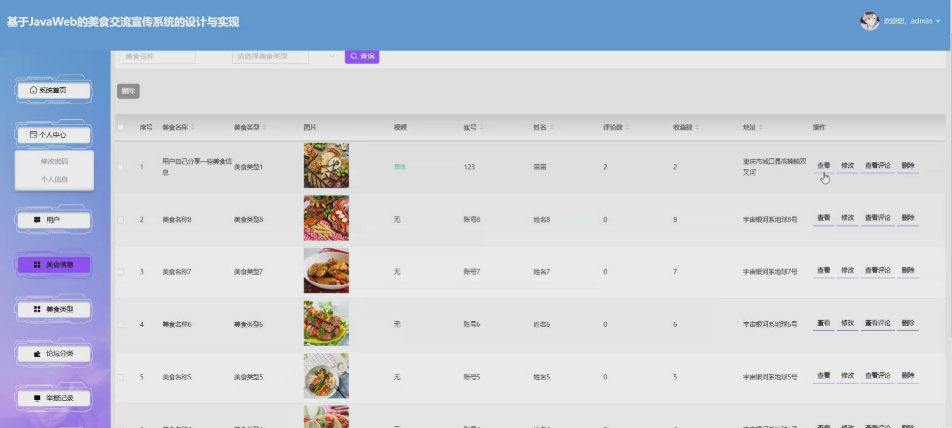Click the 收藏数 column sort icon
This screenshot has width=952, height=428.
[x=698, y=127]
